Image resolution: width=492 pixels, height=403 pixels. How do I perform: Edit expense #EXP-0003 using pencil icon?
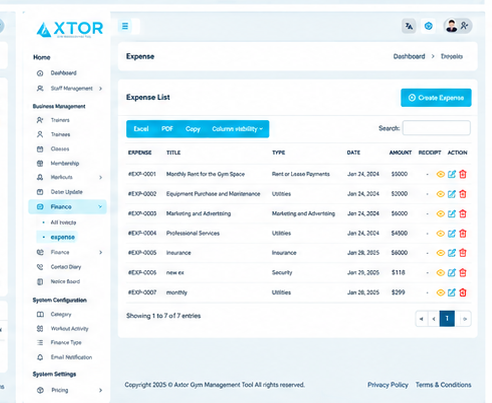point(452,214)
